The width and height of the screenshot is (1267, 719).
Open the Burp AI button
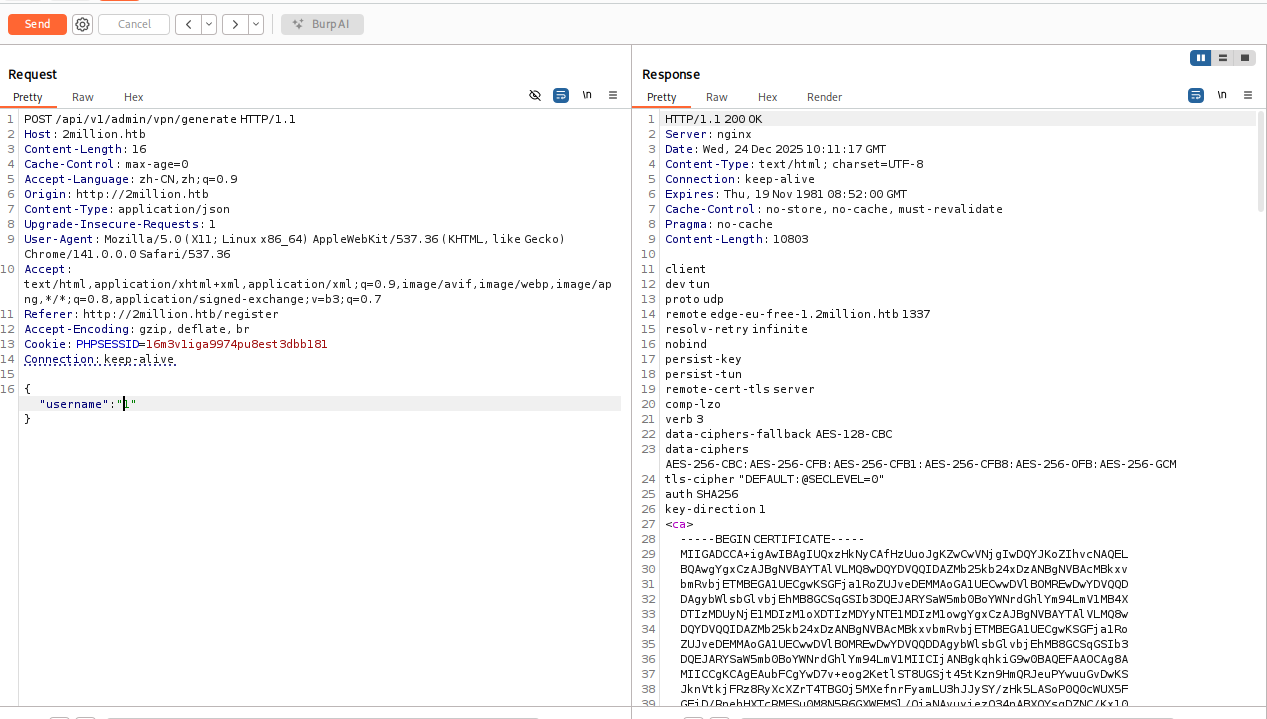tap(322, 24)
